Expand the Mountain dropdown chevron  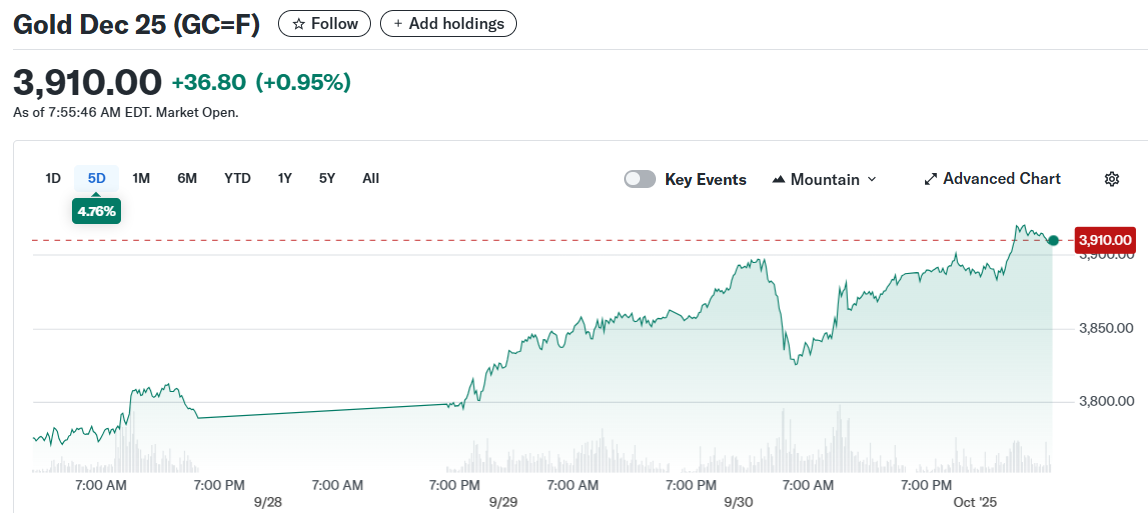tap(871, 179)
